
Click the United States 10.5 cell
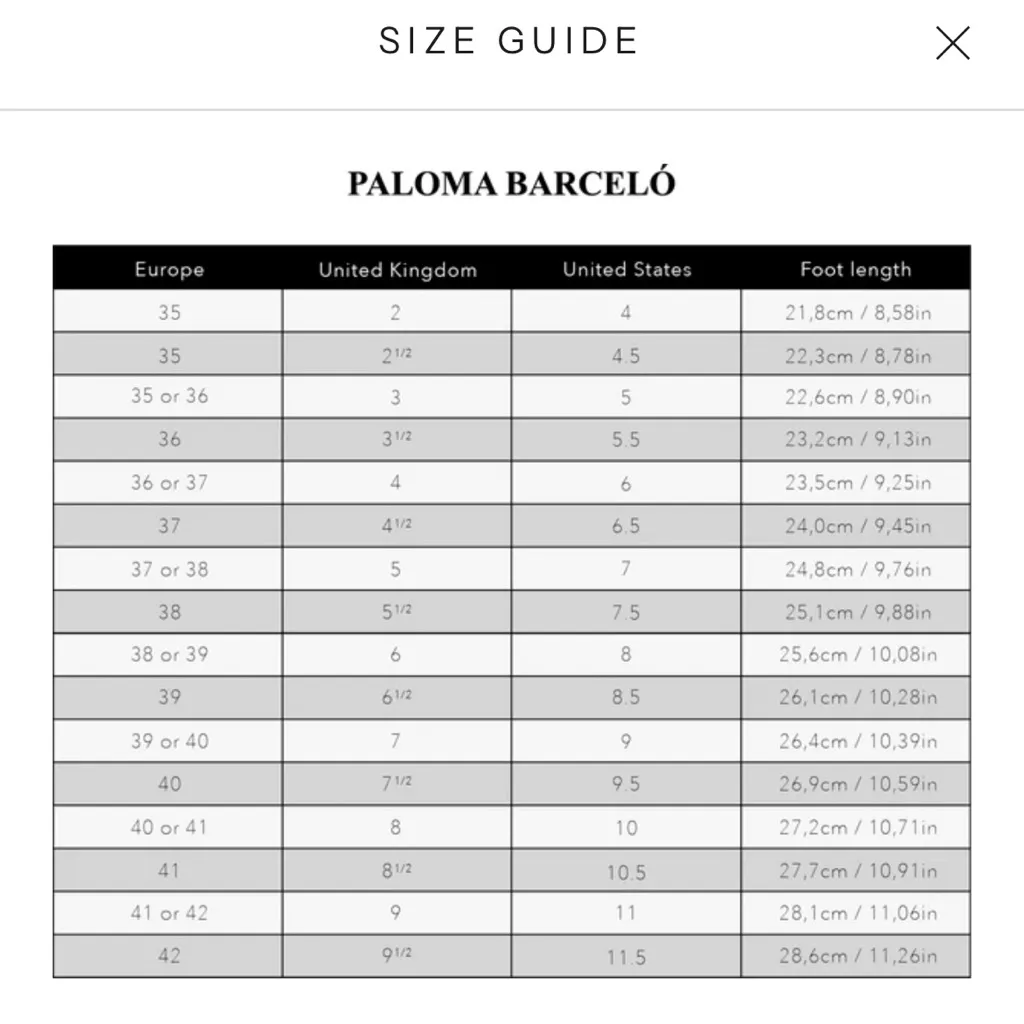tap(626, 871)
